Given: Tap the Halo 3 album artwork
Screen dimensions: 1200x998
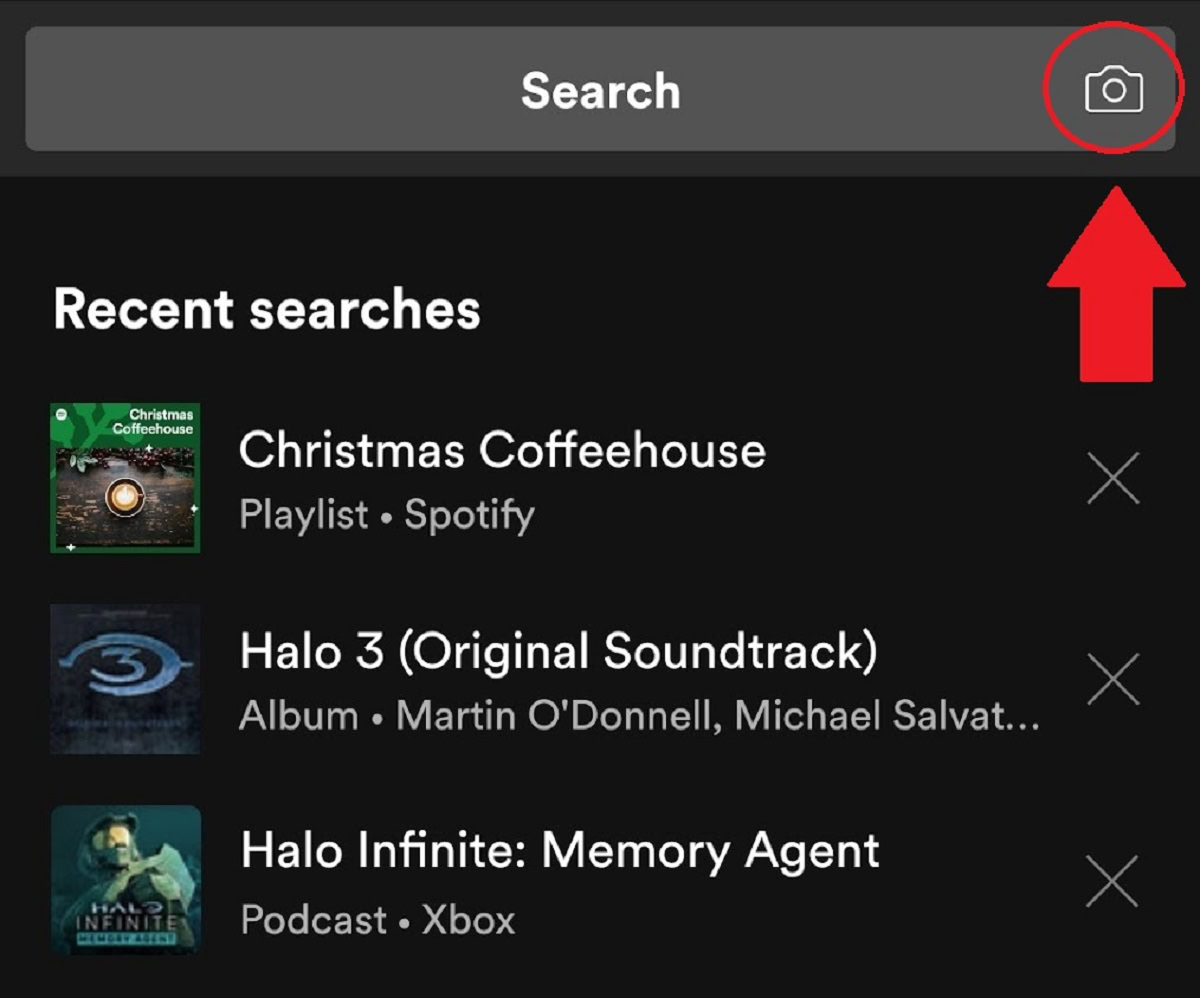Looking at the screenshot, I should [124, 678].
